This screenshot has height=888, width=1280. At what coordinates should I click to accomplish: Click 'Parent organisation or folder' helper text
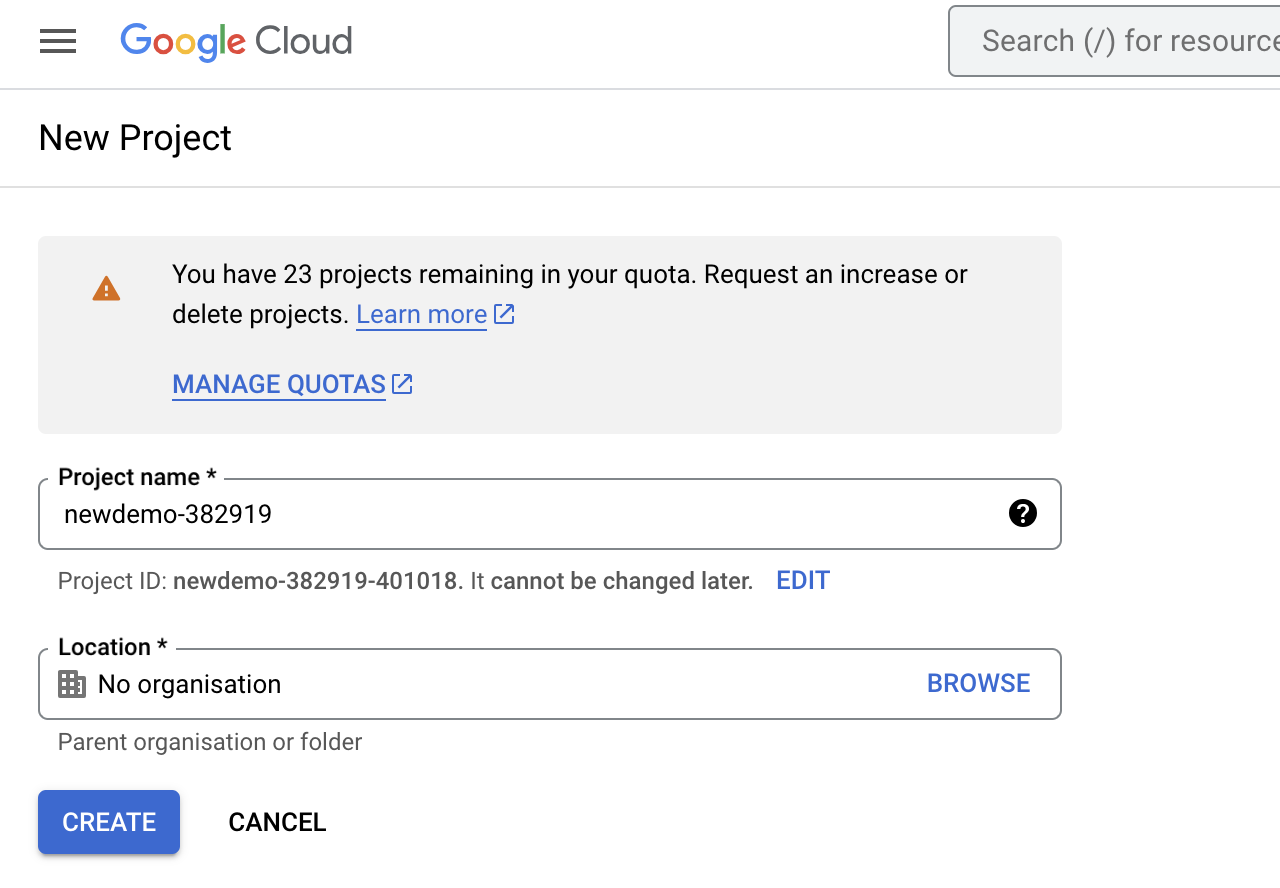click(x=210, y=742)
